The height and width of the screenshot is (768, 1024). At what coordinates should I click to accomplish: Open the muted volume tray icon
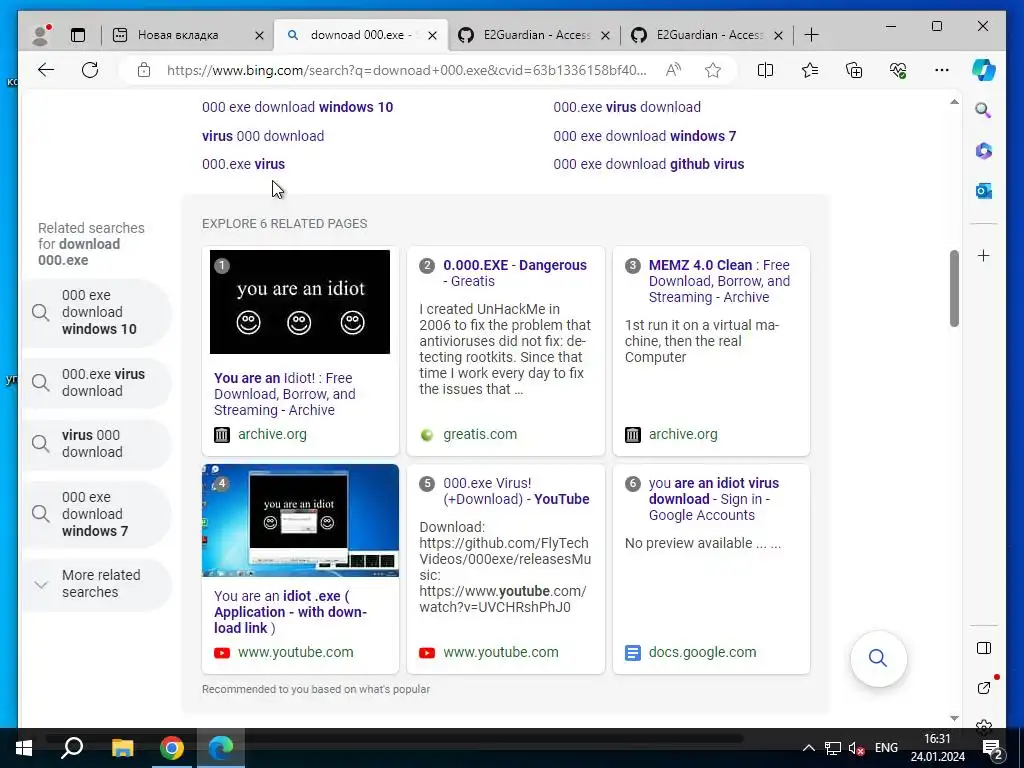(856, 748)
